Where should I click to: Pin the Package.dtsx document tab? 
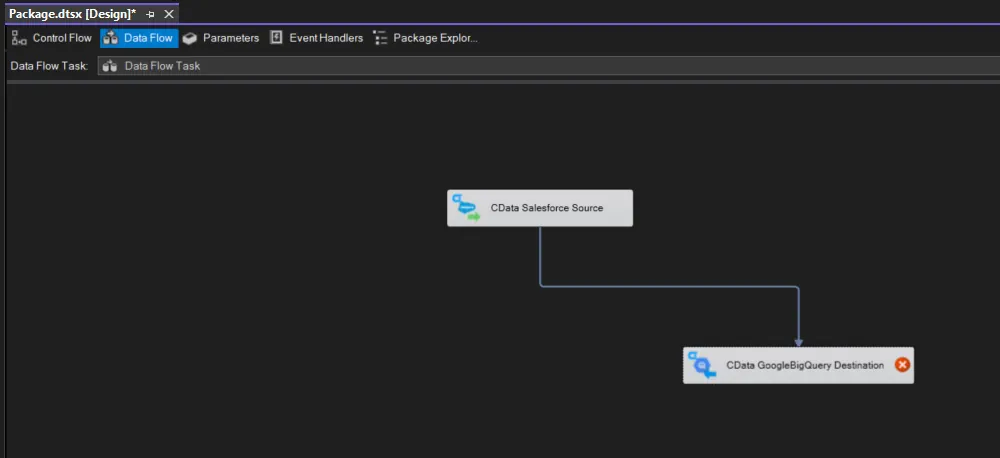tap(150, 14)
